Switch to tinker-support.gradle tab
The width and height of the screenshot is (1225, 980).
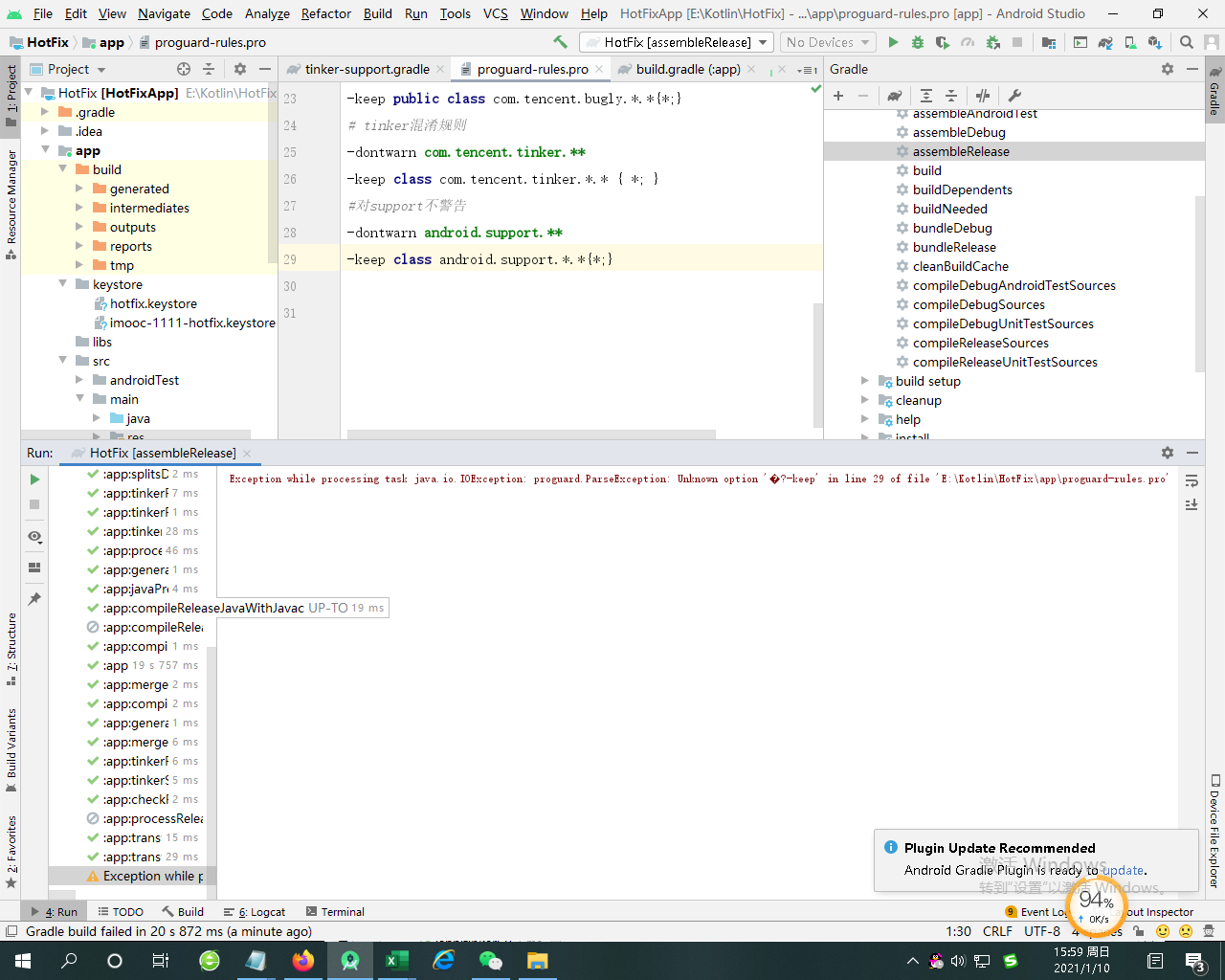[x=367, y=69]
